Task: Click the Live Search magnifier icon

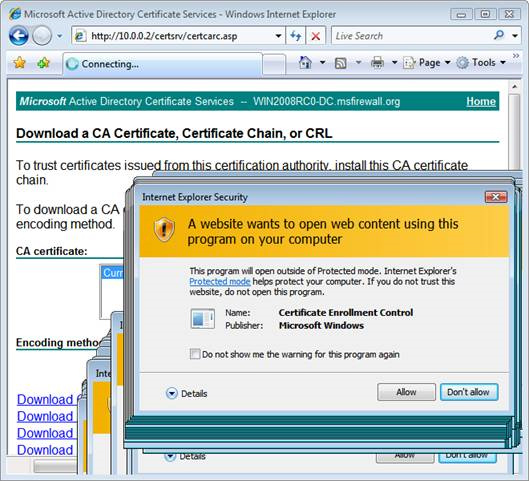Action: tap(499, 35)
